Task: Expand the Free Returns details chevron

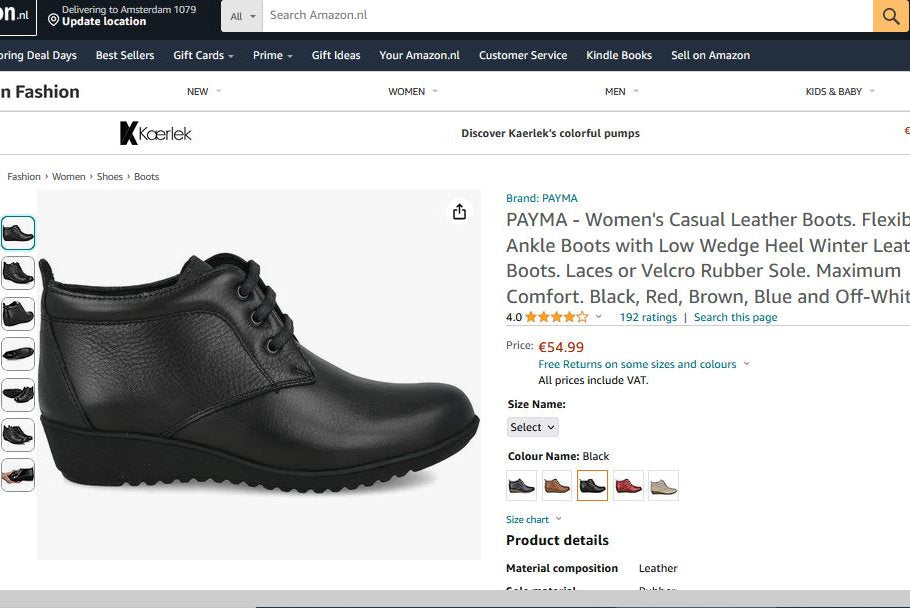Action: (x=746, y=365)
